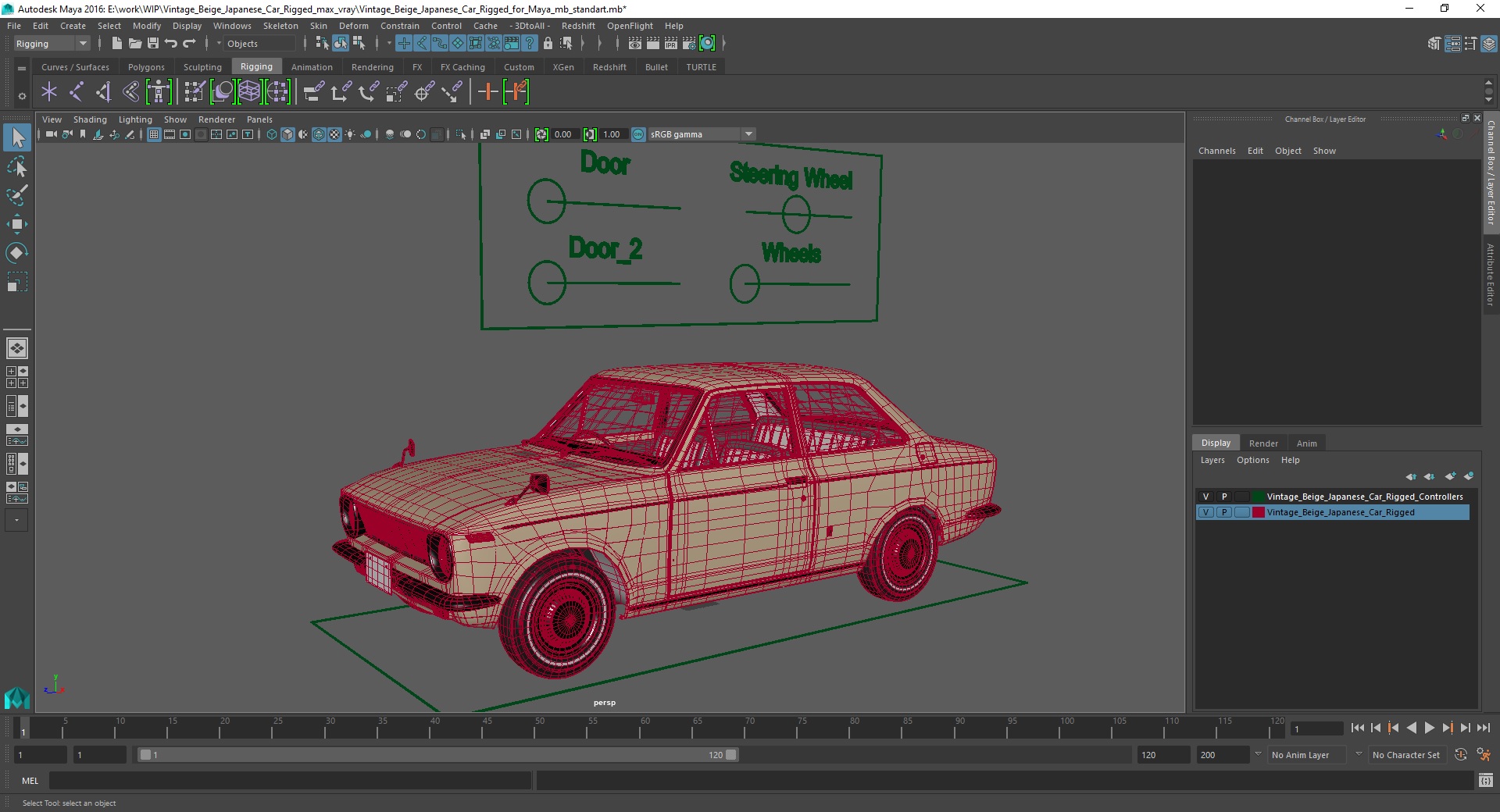Click the Redo arrow icon
Screen dimensions: 1500x812
pyautogui.click(x=189, y=44)
